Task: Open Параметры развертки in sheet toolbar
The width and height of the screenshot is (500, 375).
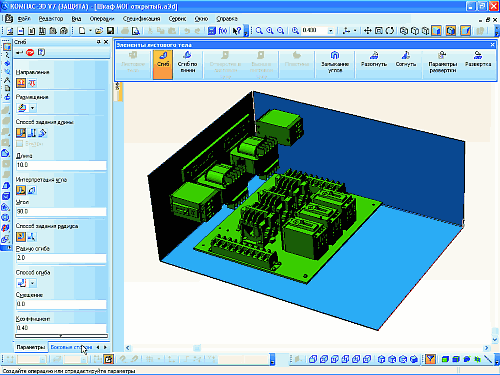Action: [x=442, y=62]
